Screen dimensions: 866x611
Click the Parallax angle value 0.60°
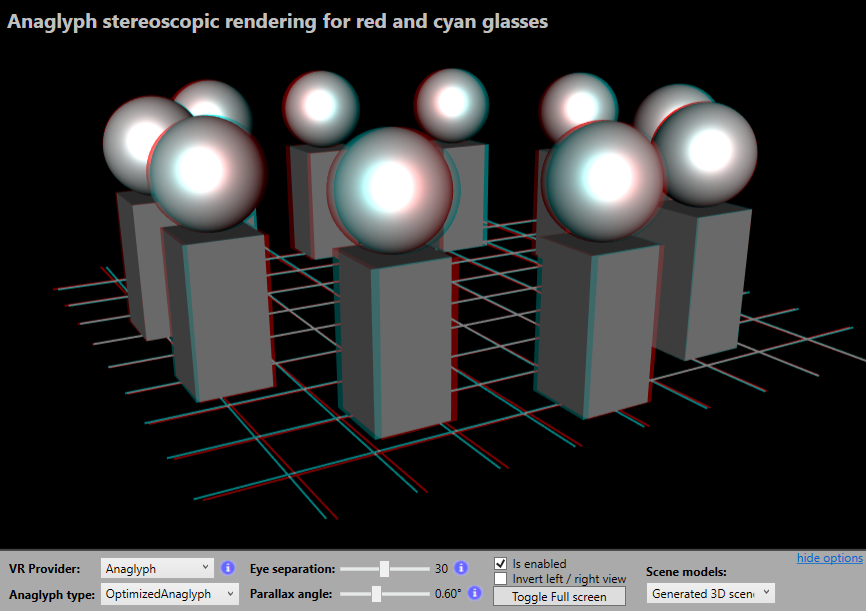[448, 594]
